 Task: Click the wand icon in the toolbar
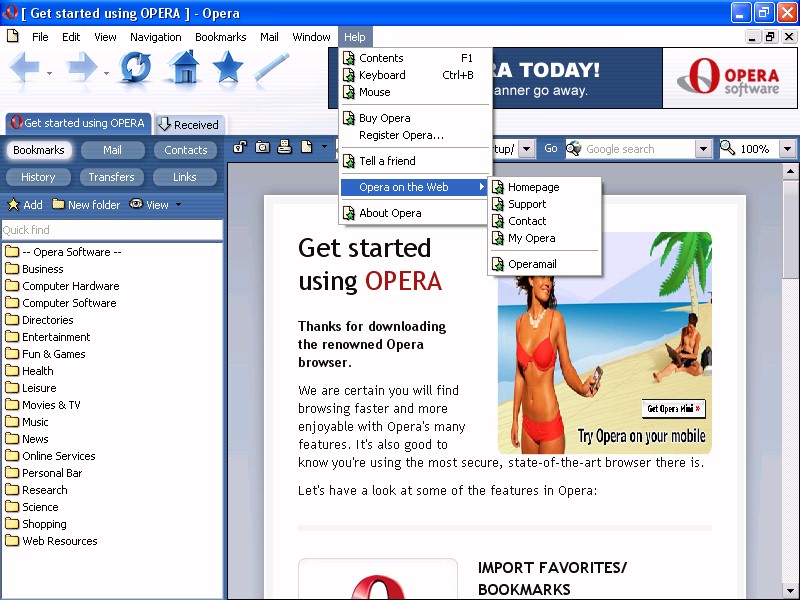[271, 68]
